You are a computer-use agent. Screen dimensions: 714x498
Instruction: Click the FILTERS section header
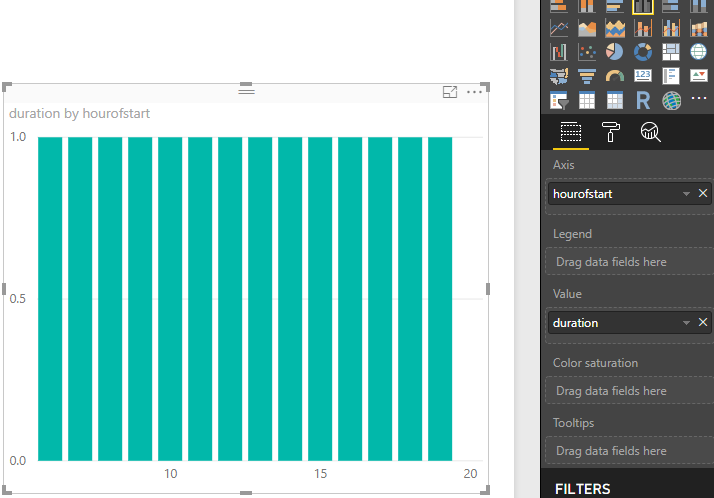pos(582,489)
